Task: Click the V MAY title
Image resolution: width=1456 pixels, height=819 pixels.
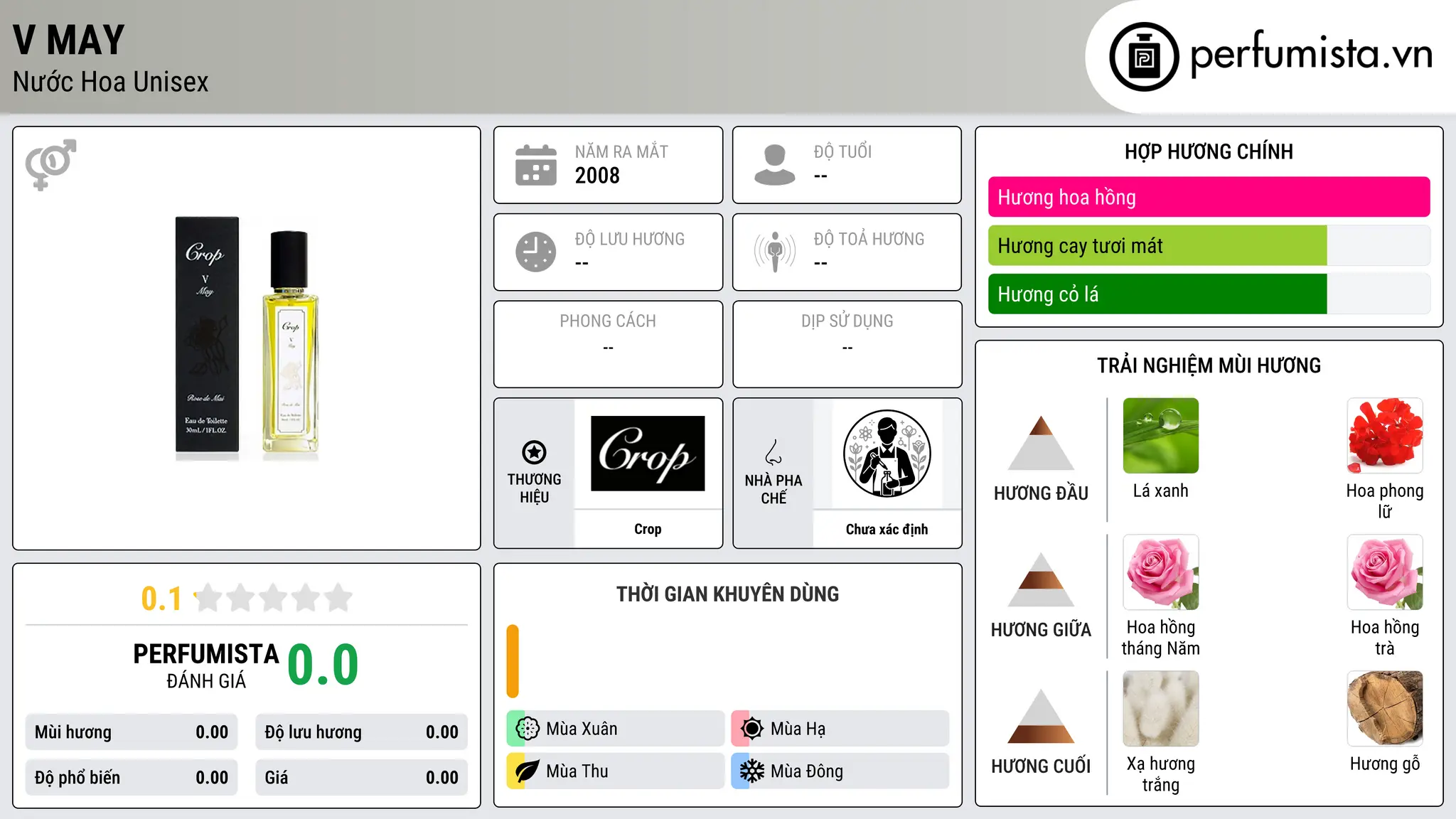Action: click(x=69, y=40)
